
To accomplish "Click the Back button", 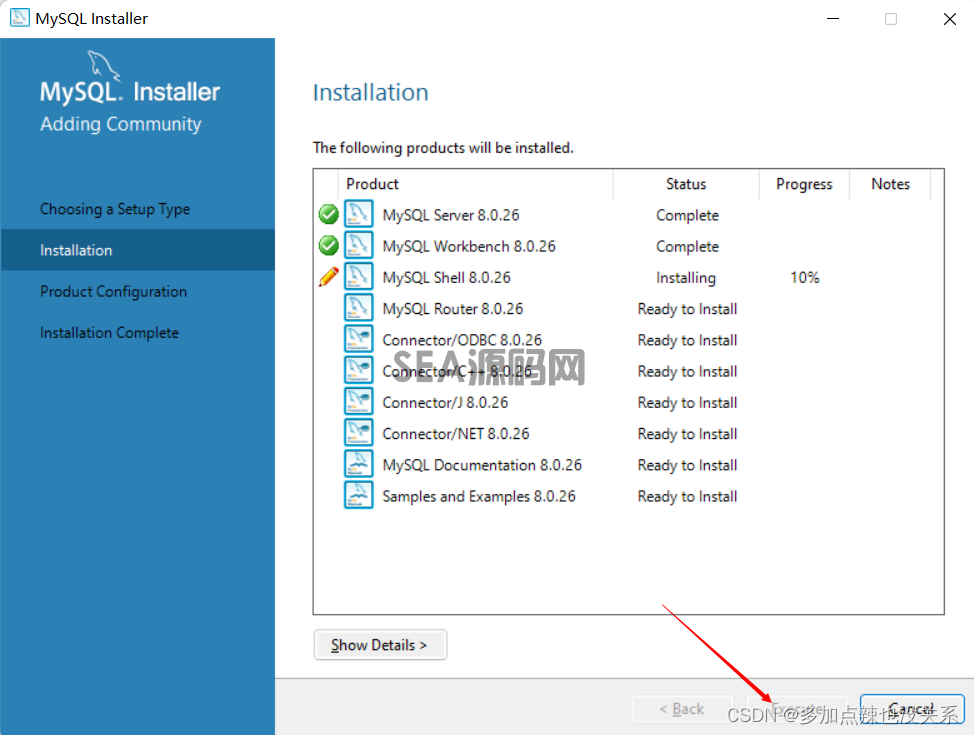I will pyautogui.click(x=682, y=709).
